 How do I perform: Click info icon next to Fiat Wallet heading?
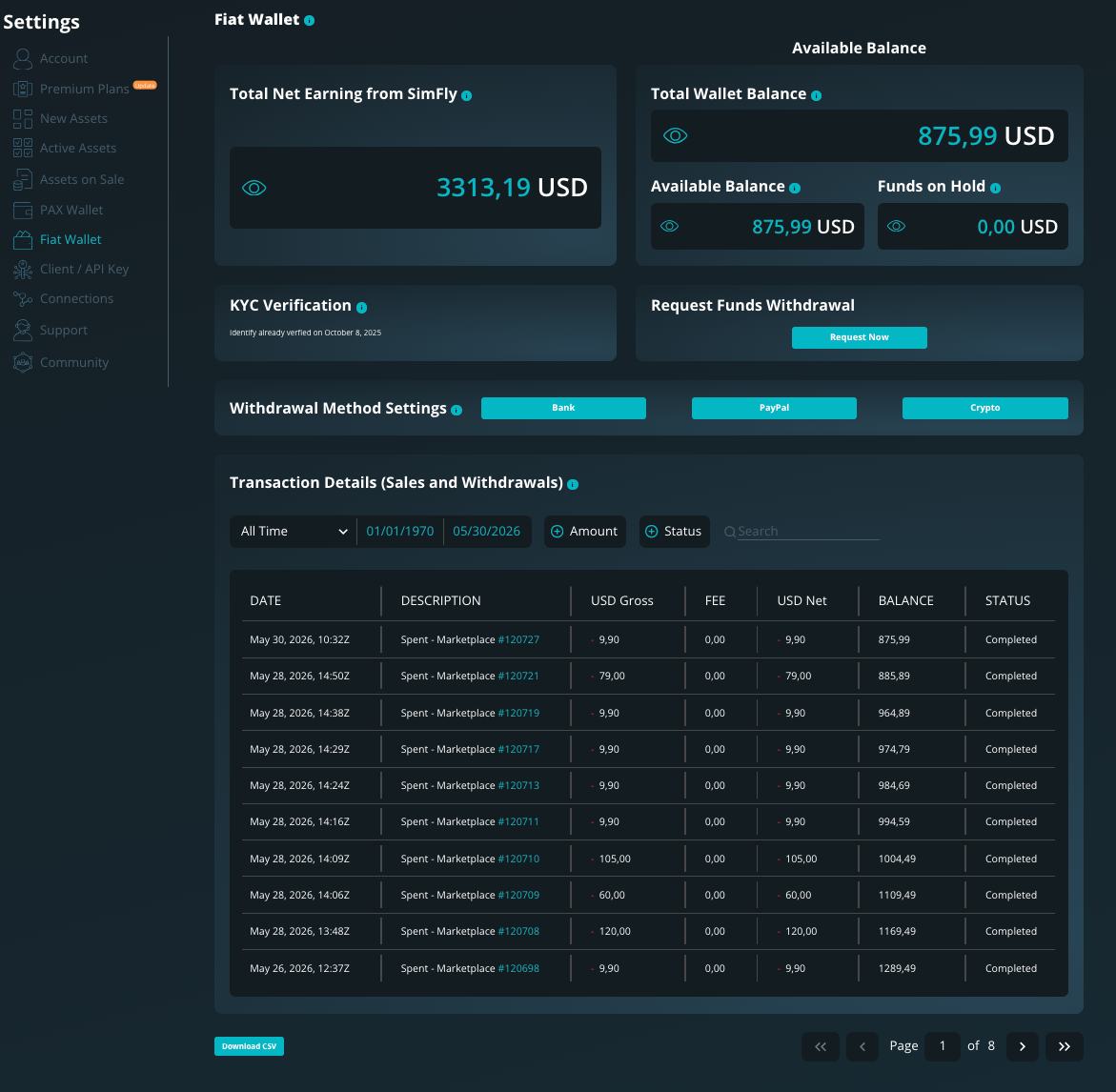(x=309, y=21)
